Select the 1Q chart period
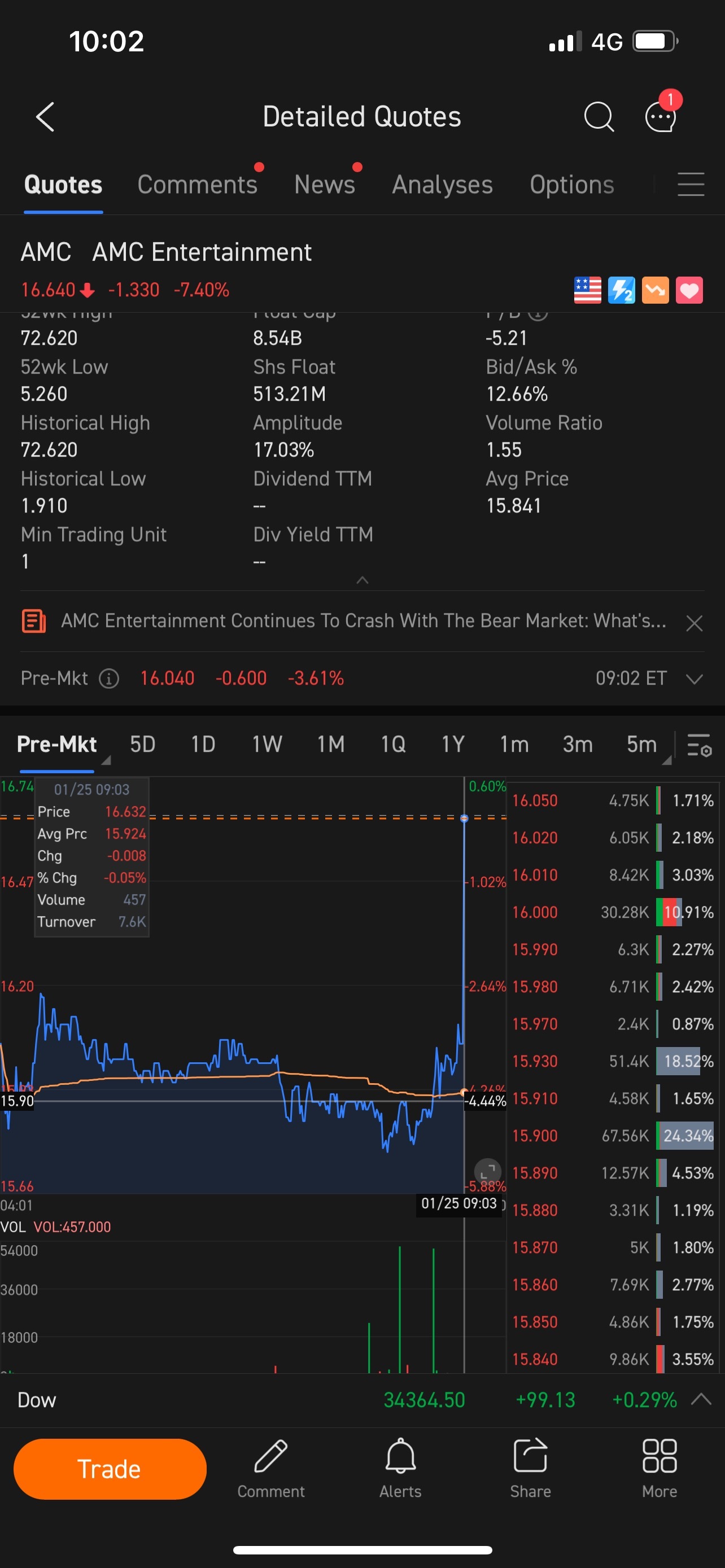Screen dimensions: 725x1568 (393, 744)
